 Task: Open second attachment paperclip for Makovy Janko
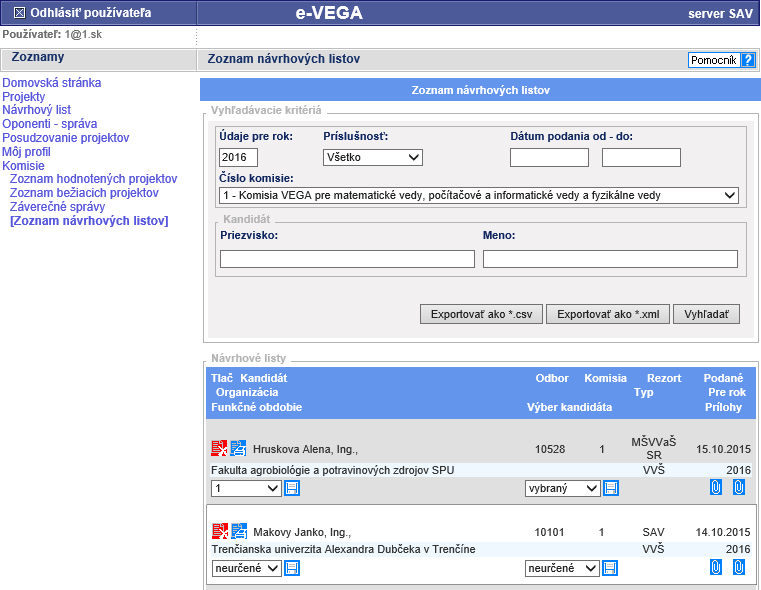pyautogui.click(x=739, y=567)
